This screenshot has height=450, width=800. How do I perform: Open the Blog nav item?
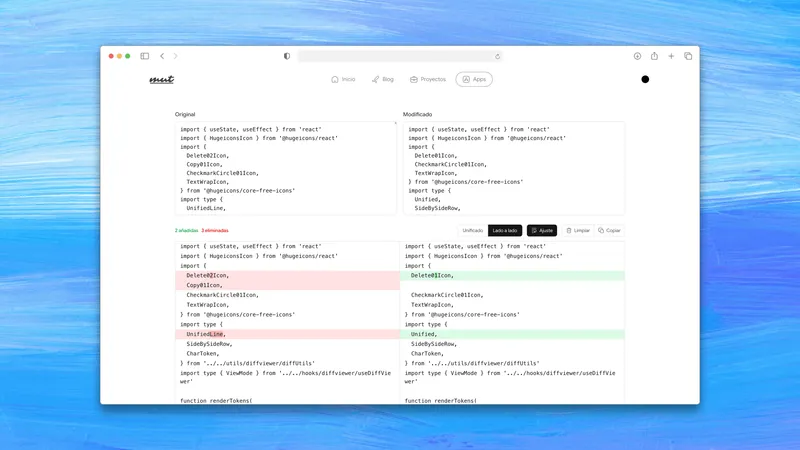pyautogui.click(x=383, y=79)
